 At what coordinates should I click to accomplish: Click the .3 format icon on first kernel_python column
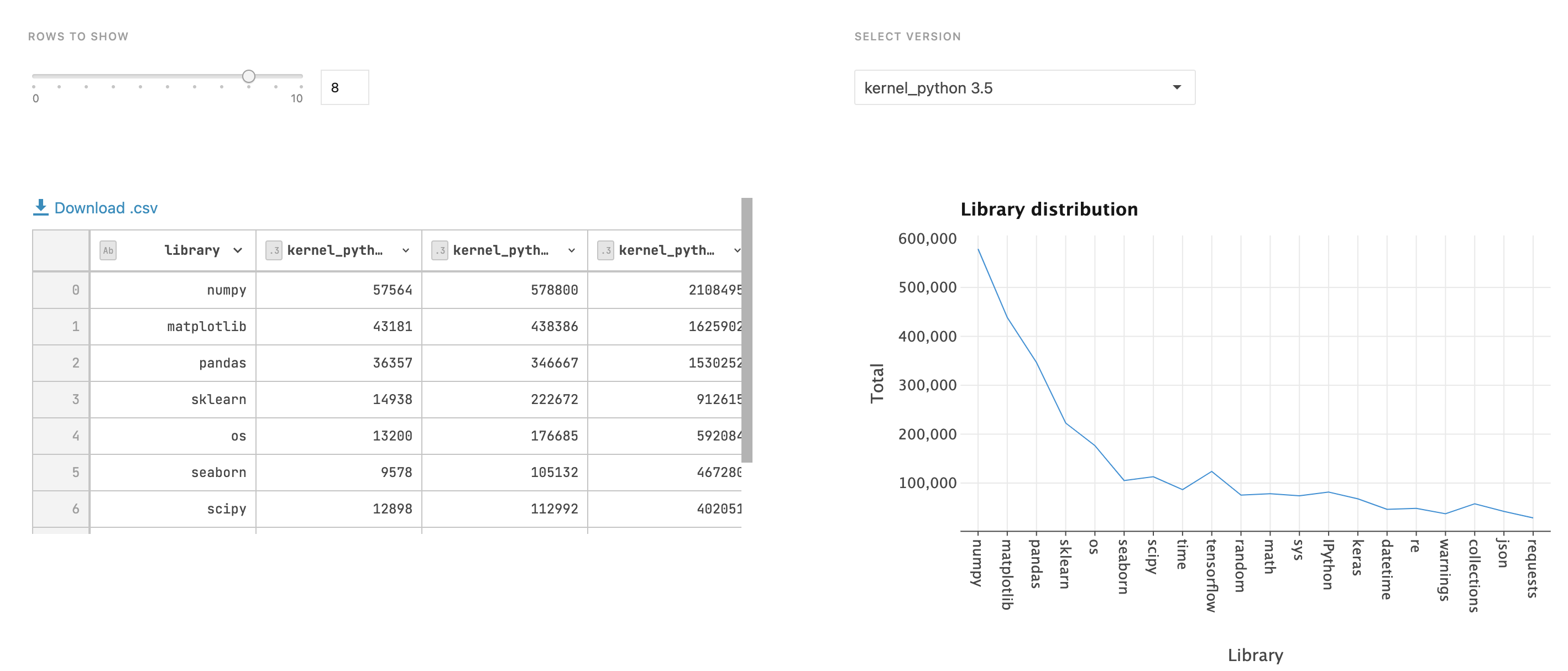[274, 249]
